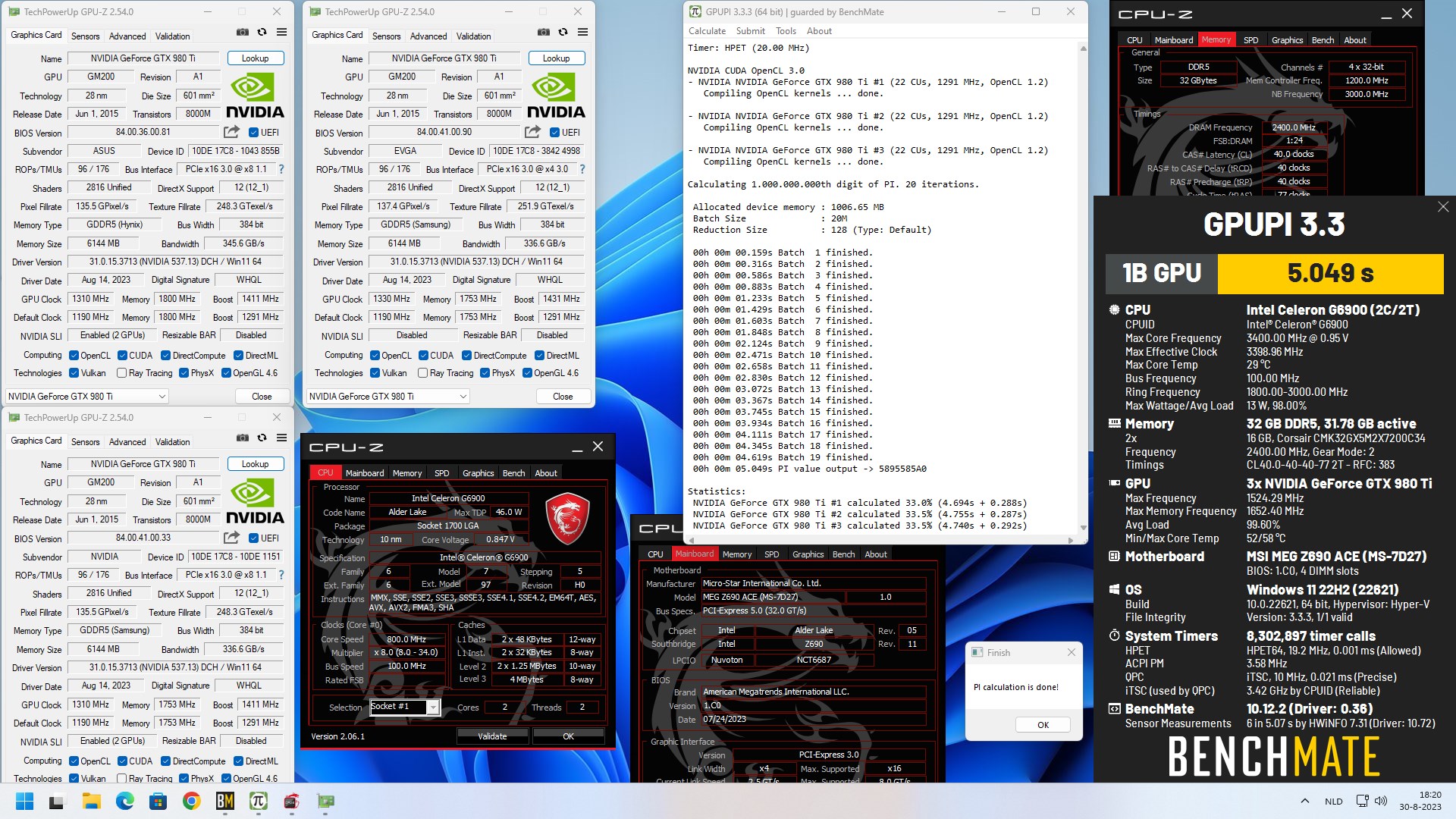Click camera screenshot icon in EVGA GPU-Z window
Viewport: 1456px width, 819px height.
(543, 33)
